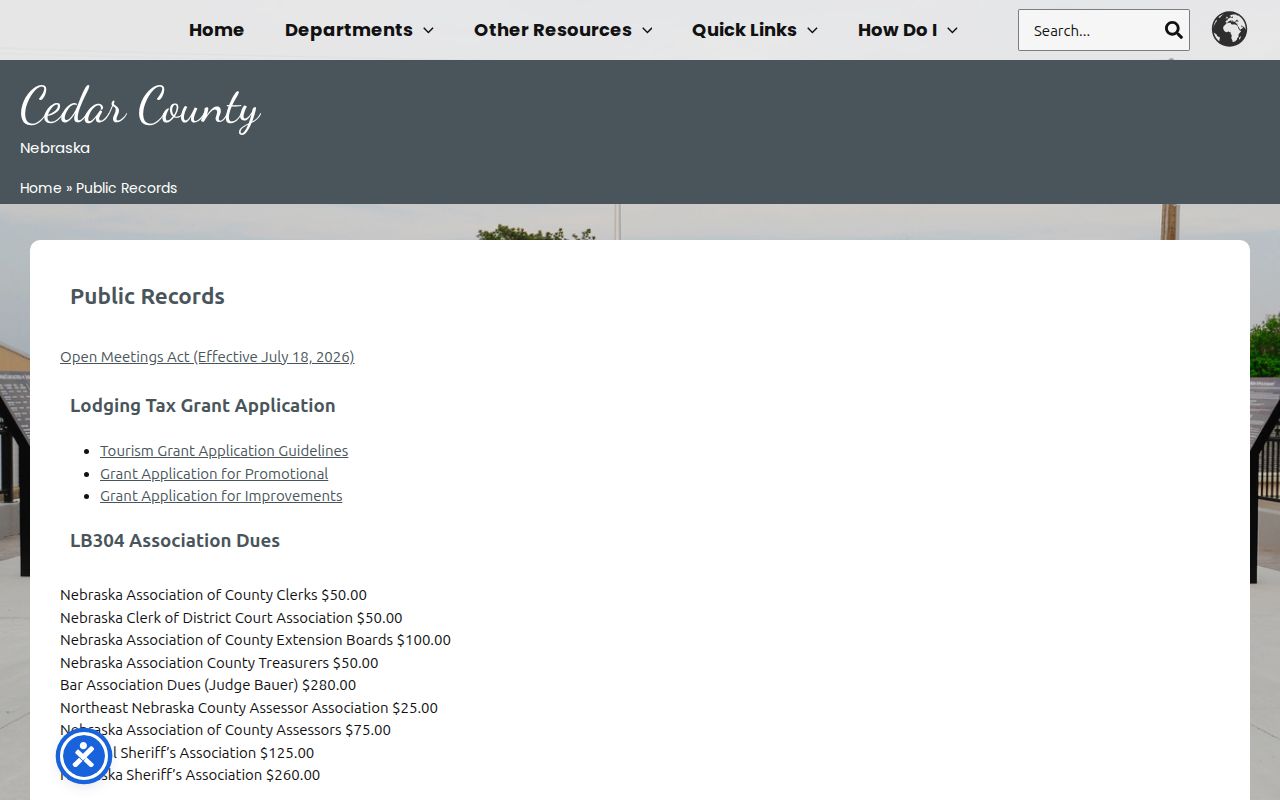The height and width of the screenshot is (800, 1280).
Task: Select Nebraska Clerk of District Court Association line
Action: point(231,618)
